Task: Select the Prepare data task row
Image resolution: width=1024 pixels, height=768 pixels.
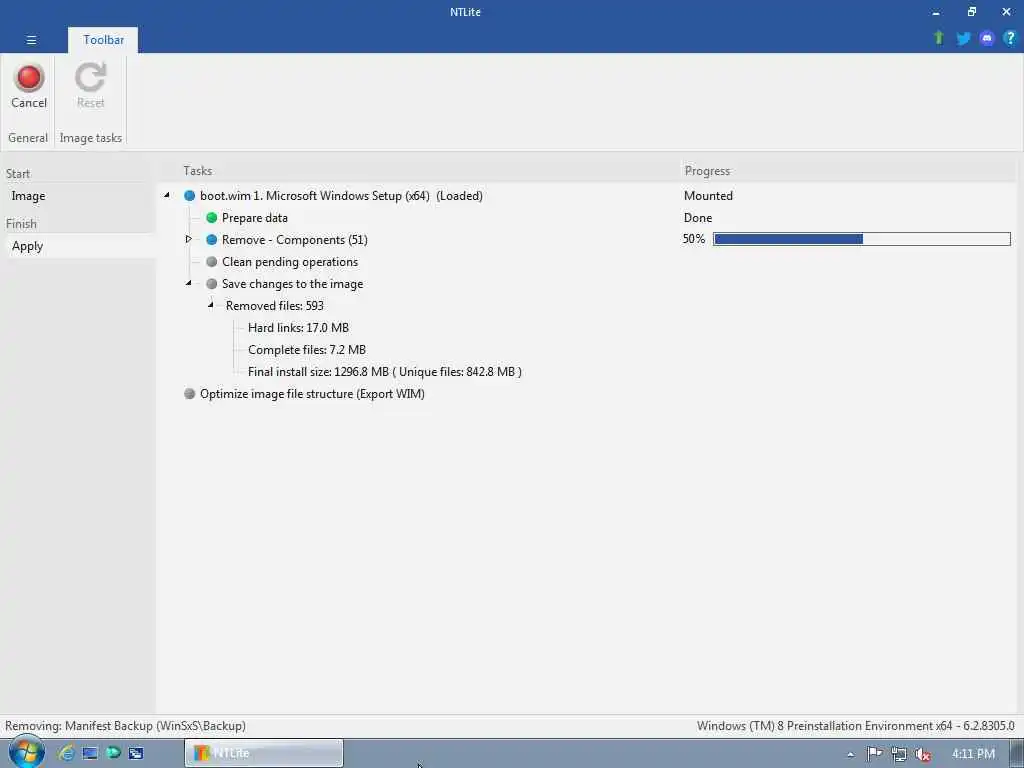Action: coord(255,217)
